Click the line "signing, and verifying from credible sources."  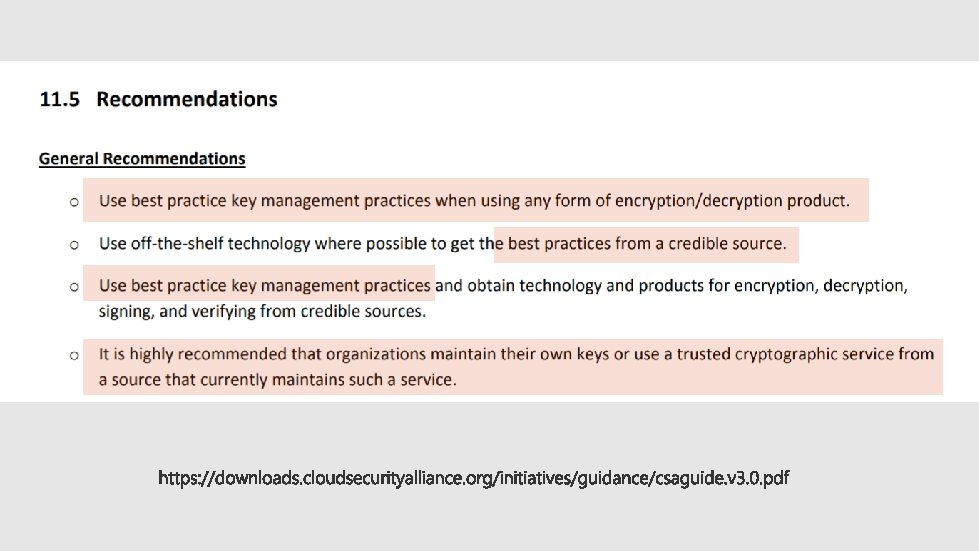coord(262,311)
